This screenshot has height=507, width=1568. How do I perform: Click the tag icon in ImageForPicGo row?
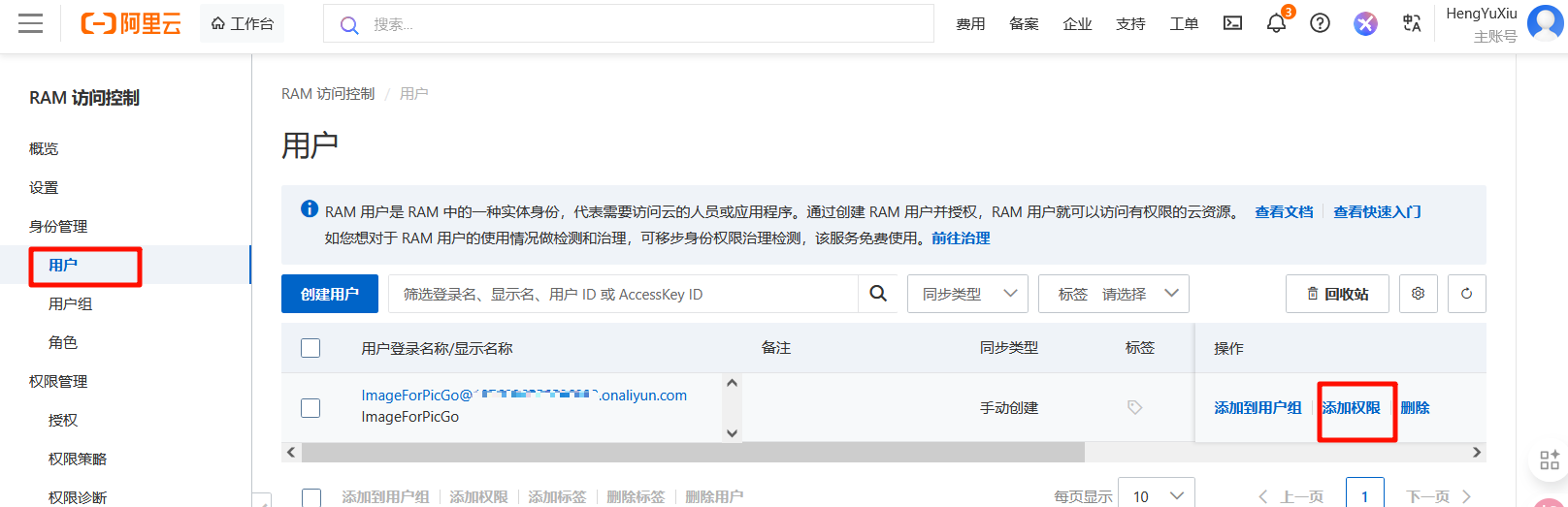click(1134, 408)
